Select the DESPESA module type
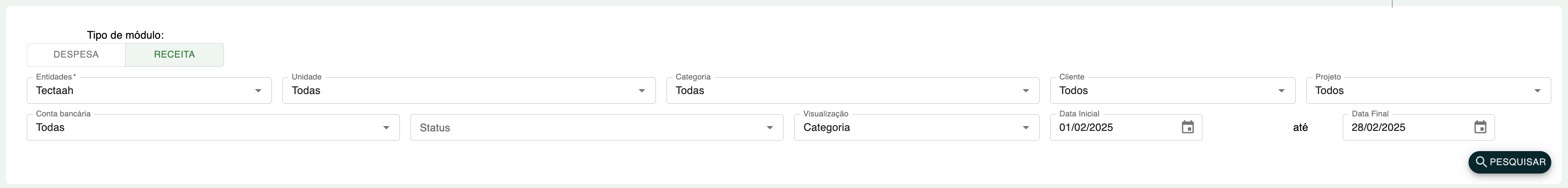Screen dimensions: 1568x188 [x=76, y=55]
